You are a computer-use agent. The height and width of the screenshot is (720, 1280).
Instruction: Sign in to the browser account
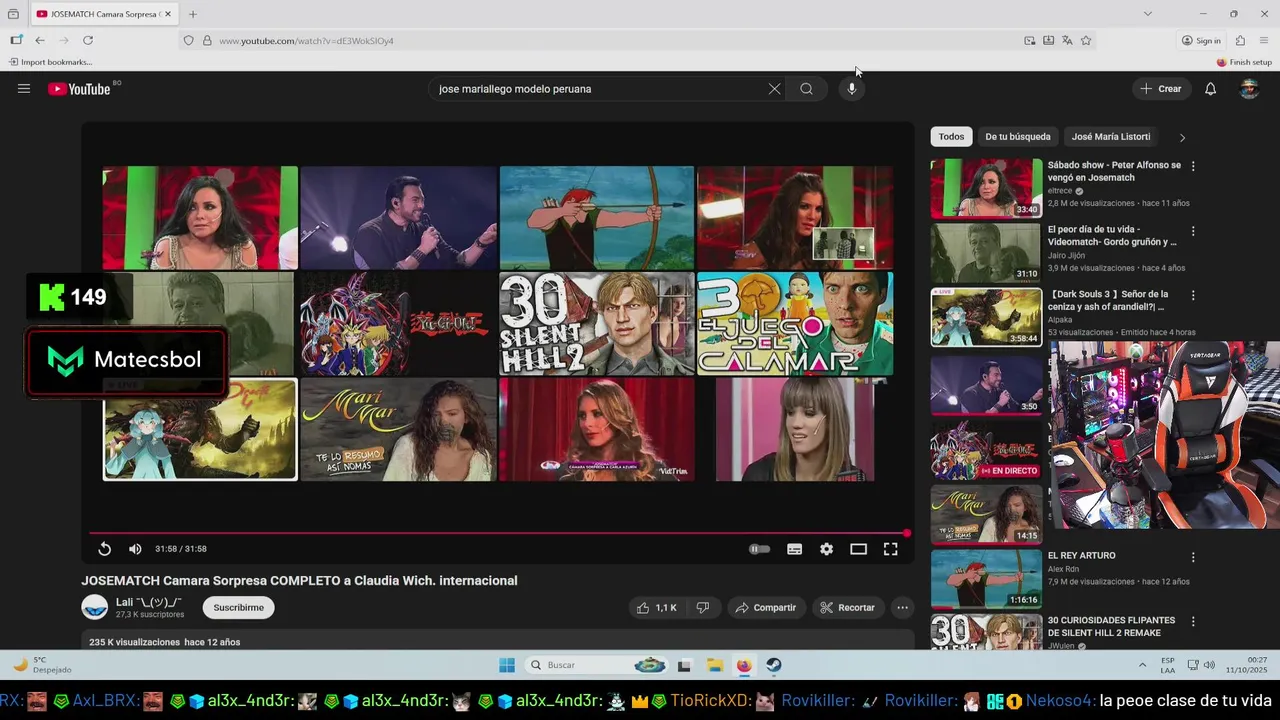(x=1201, y=40)
